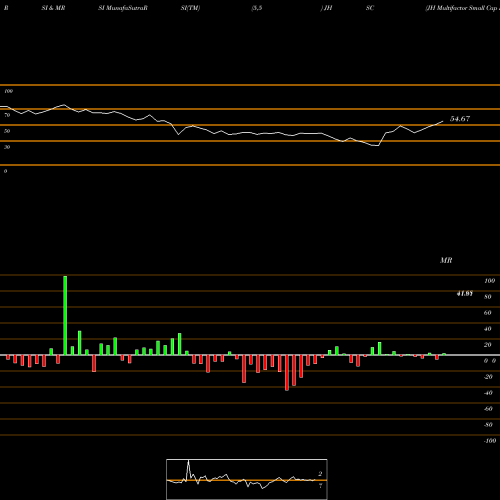Click the 60 label on MR axis
This screenshot has width=500, height=500.
[488, 313]
